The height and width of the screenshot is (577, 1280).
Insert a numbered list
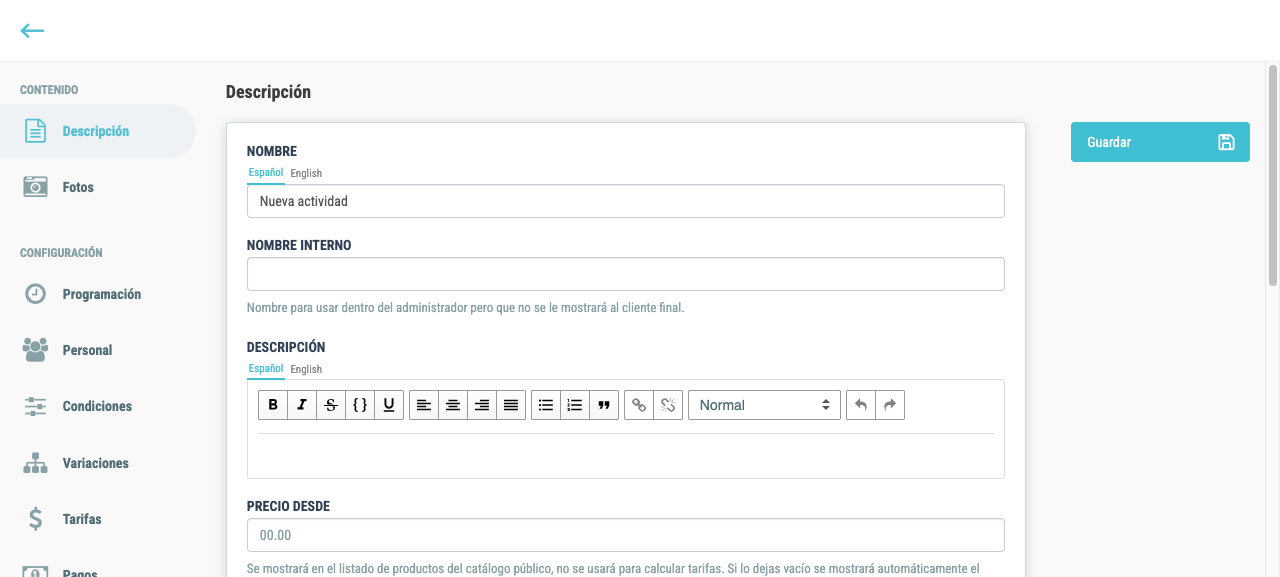[575, 405]
